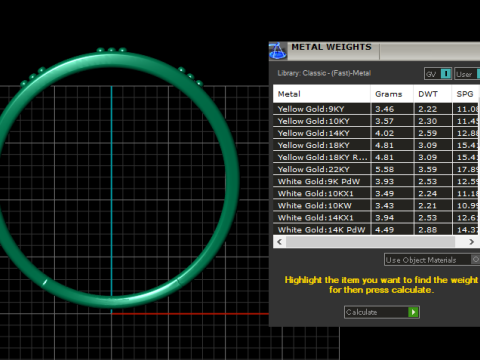Screen dimensions: 480x360
Task: Click the DWT column header
Action: pos(433,94)
